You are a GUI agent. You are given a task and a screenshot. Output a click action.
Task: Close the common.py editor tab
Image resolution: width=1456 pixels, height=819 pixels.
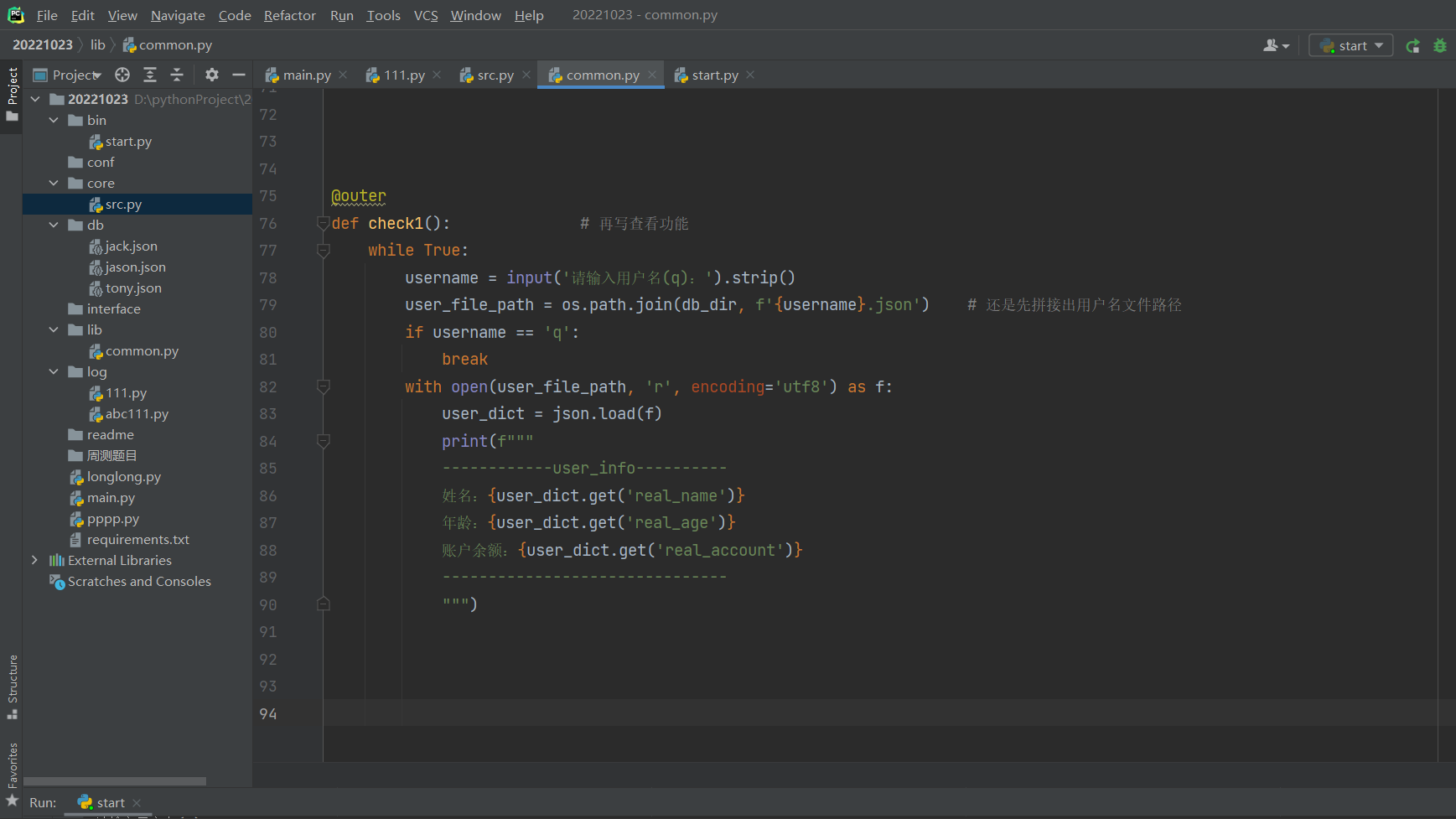(652, 75)
